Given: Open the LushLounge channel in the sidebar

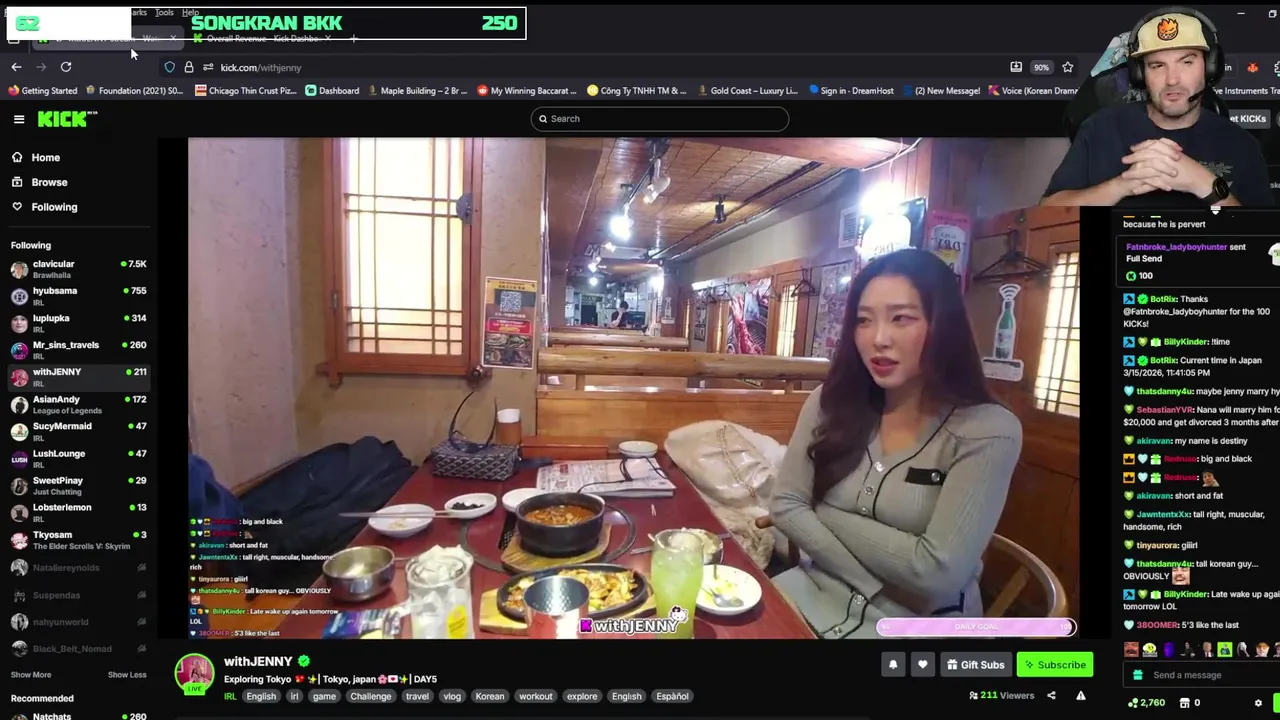Looking at the screenshot, I should point(78,458).
